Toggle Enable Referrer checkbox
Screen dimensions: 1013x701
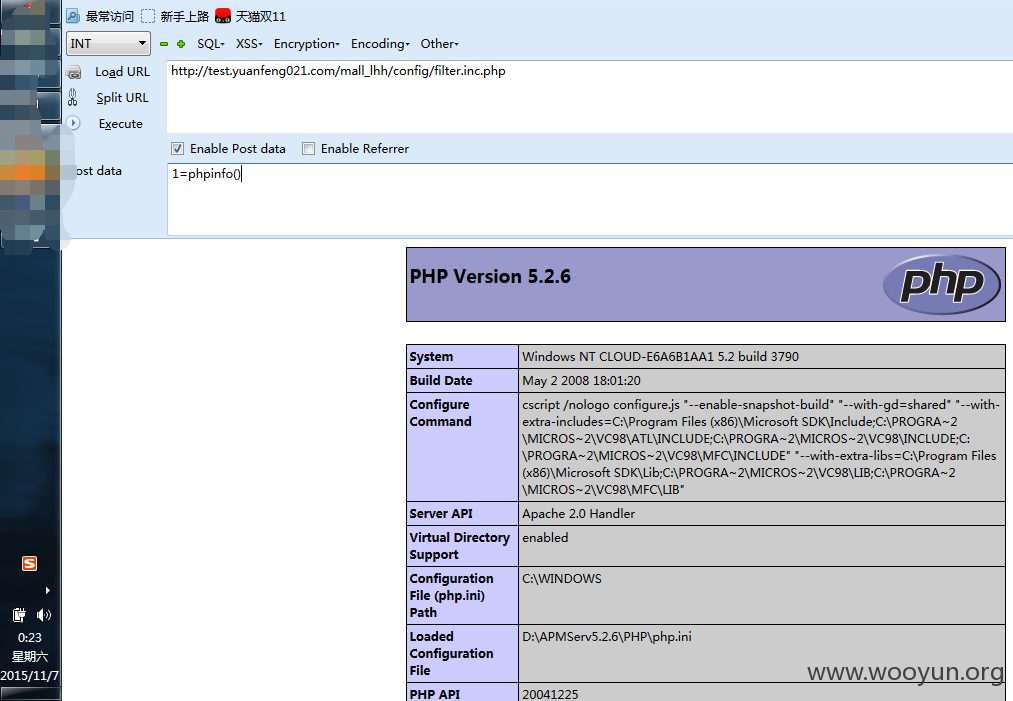309,149
